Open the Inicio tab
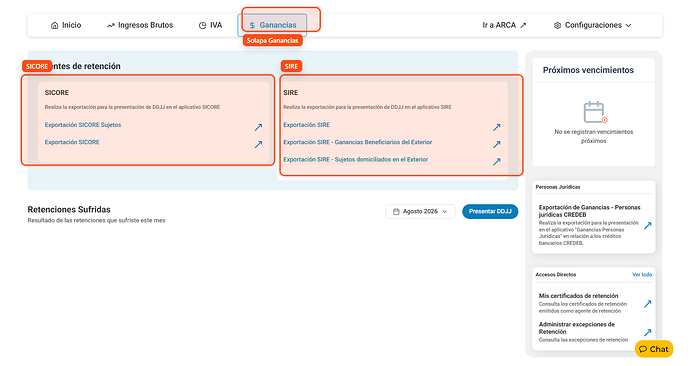Screen dimensions: 690x366 pyautogui.click(x=66, y=25)
